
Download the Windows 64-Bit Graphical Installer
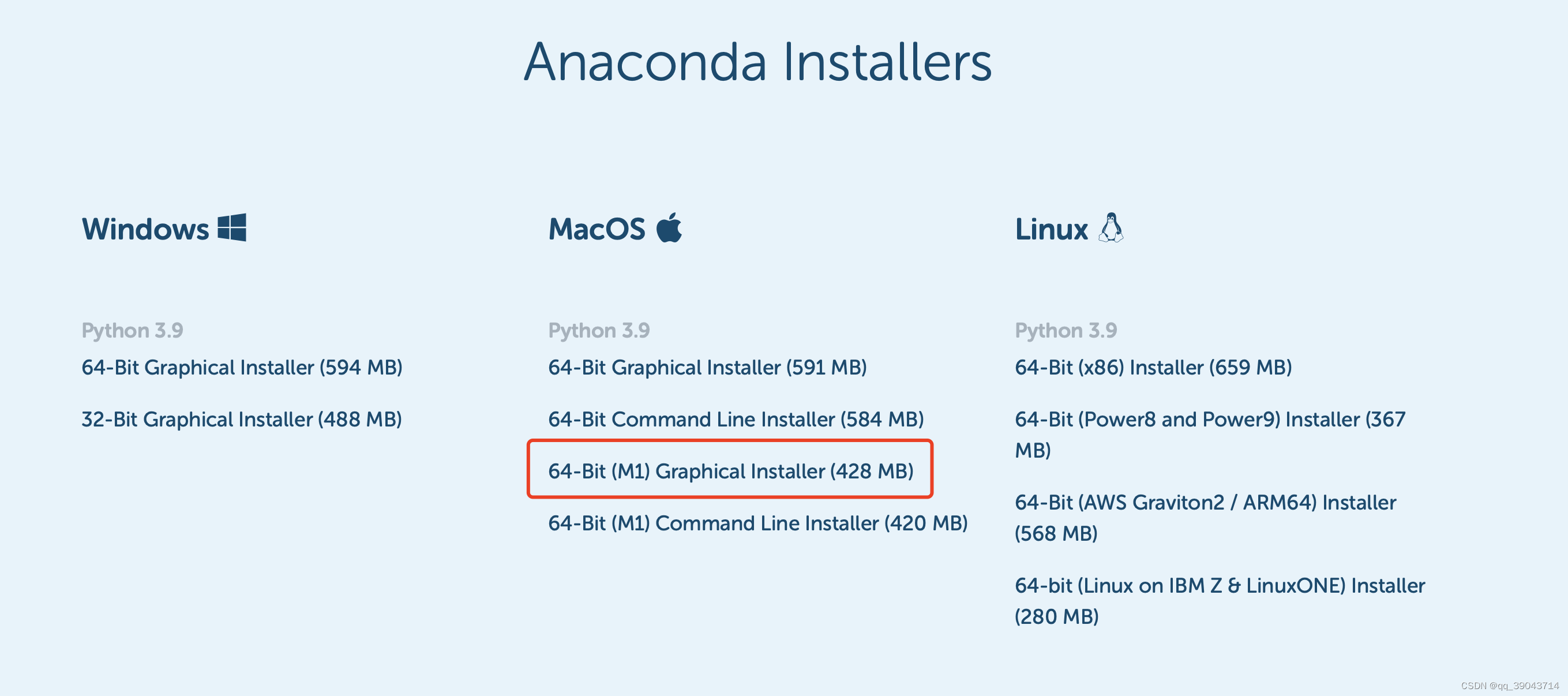[x=243, y=366]
